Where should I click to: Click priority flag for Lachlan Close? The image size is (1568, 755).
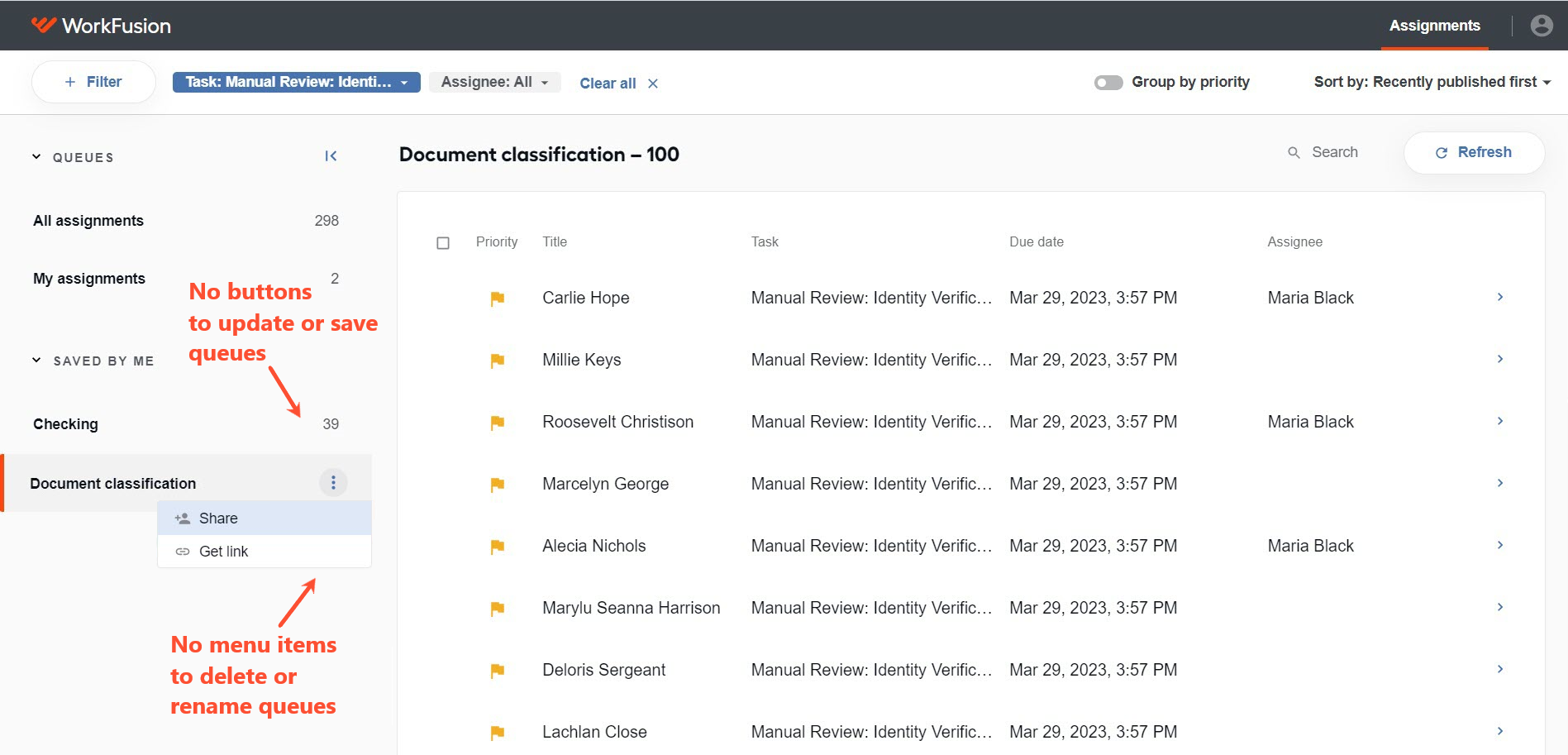(x=497, y=733)
